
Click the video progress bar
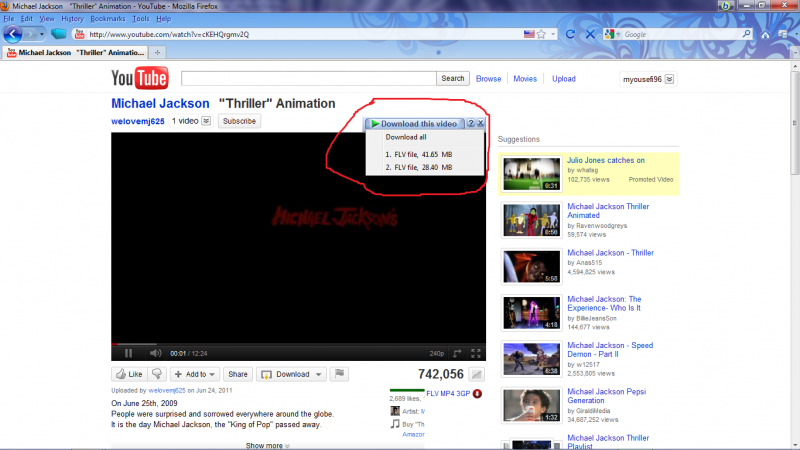point(298,344)
